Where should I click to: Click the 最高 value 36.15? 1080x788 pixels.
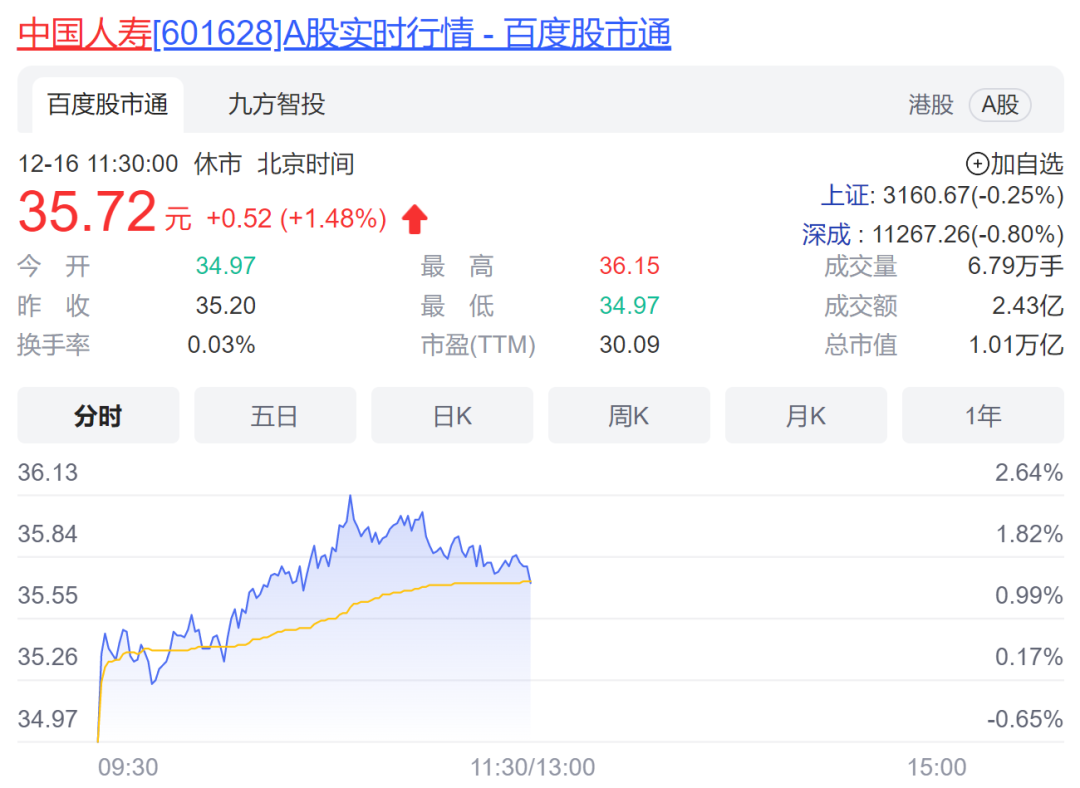(630, 265)
